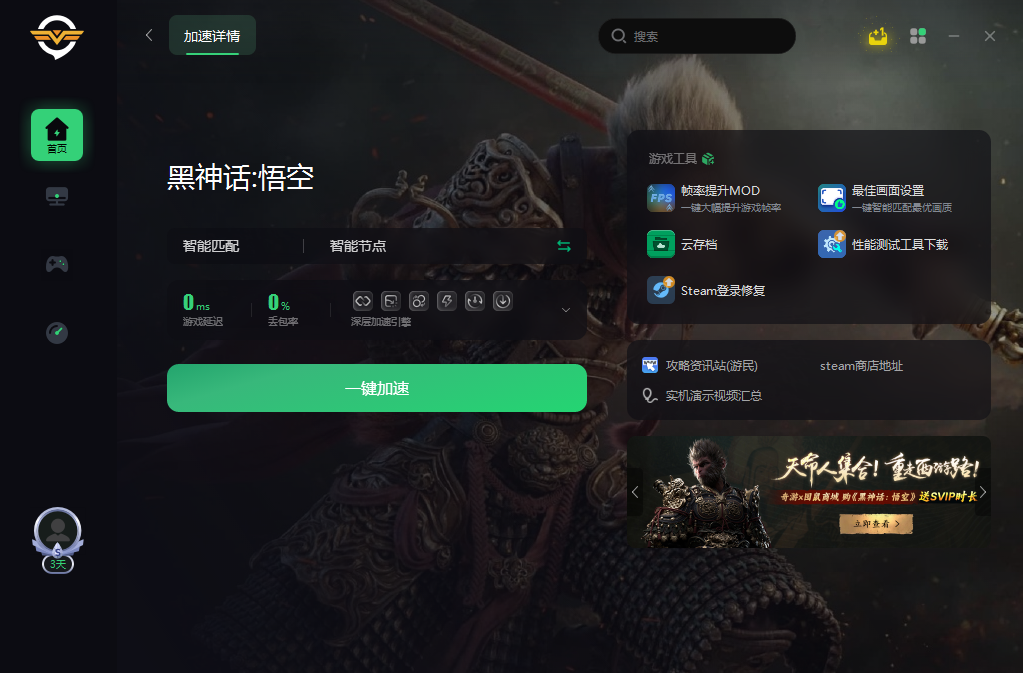Toggle the chain link engine icon
Screen dimensions: 1023x673
coord(419,301)
